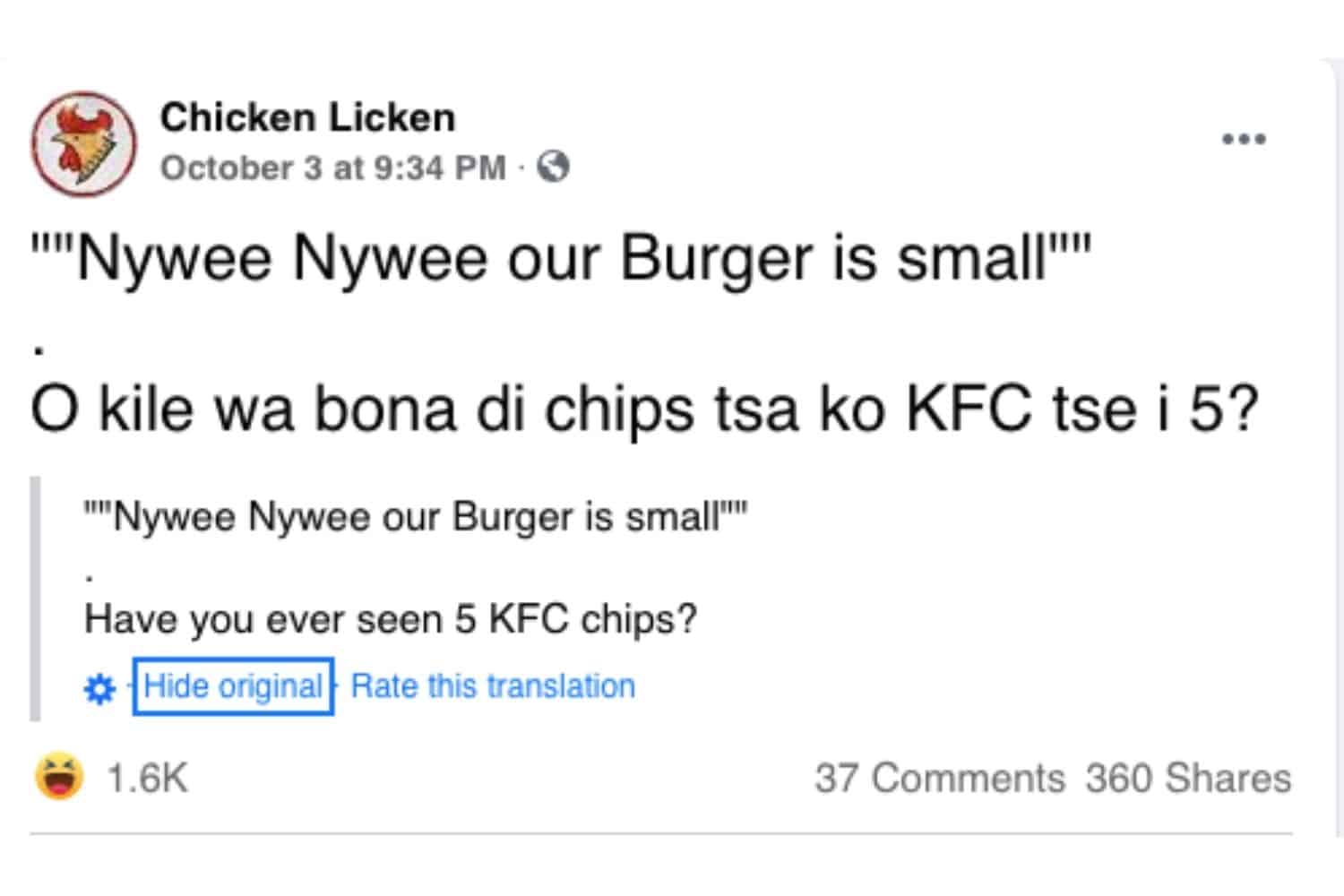The width and height of the screenshot is (1344, 896).
Task: Click Rate this translation
Action: 493,686
